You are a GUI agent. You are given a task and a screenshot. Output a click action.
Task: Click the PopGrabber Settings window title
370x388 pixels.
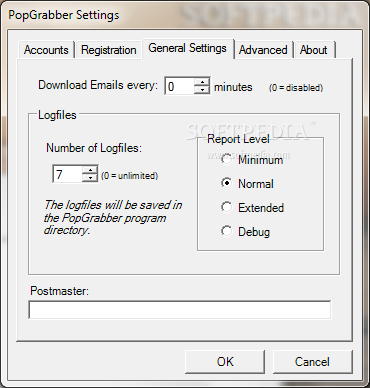pos(64,15)
